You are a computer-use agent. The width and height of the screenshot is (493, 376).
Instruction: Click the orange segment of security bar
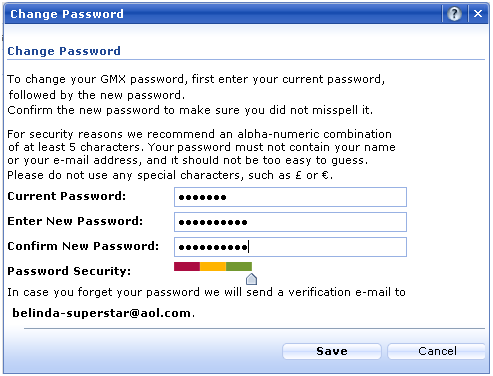coord(213,266)
